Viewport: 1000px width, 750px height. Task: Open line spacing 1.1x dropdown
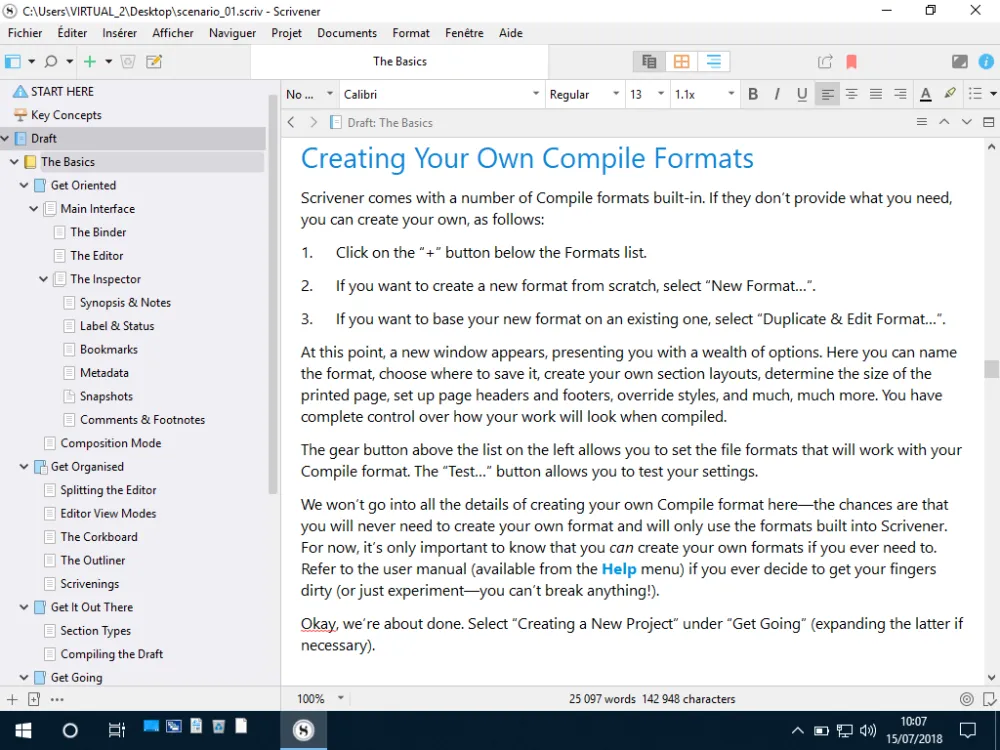click(704, 94)
